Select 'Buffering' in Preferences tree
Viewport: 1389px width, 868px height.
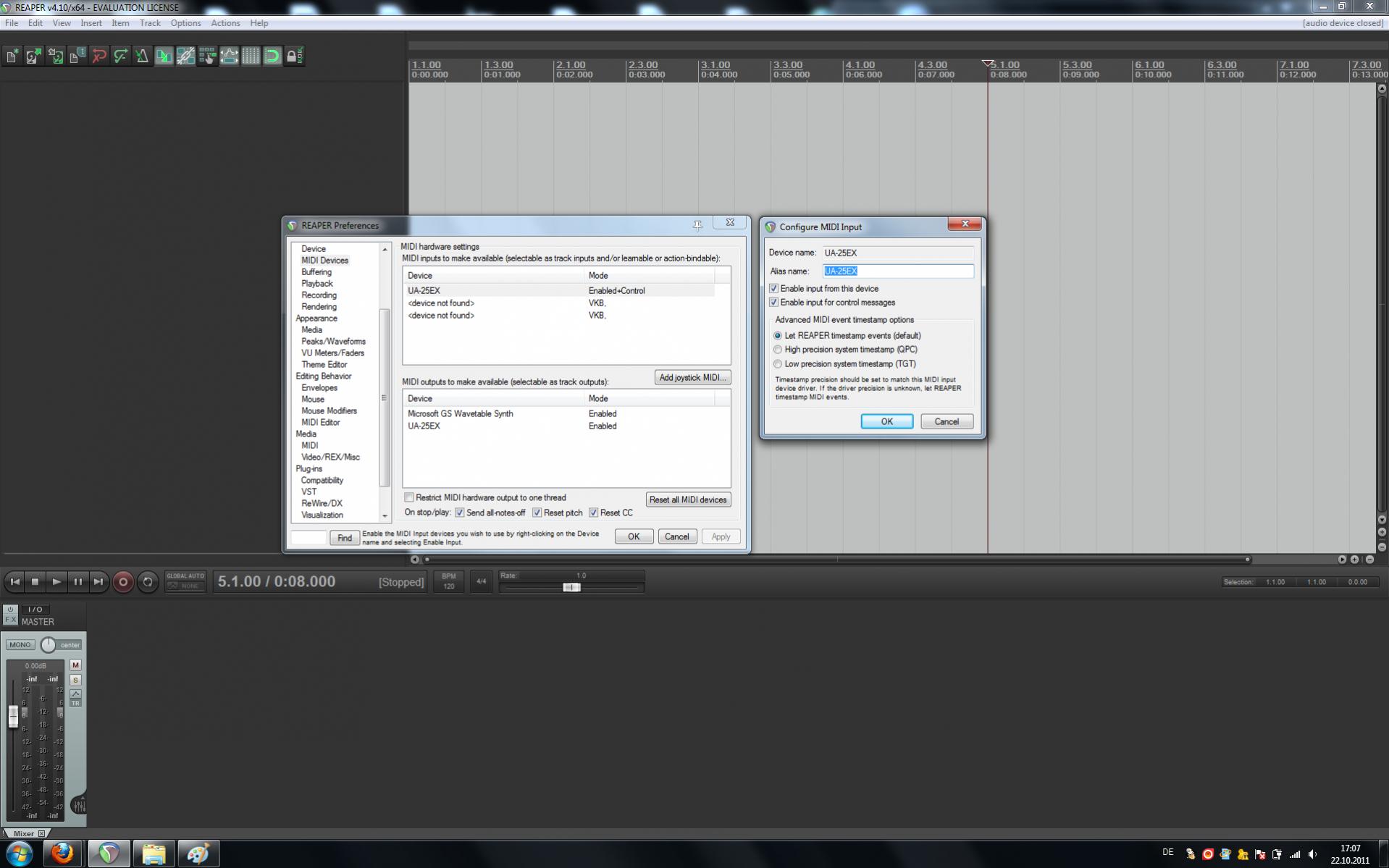click(316, 271)
